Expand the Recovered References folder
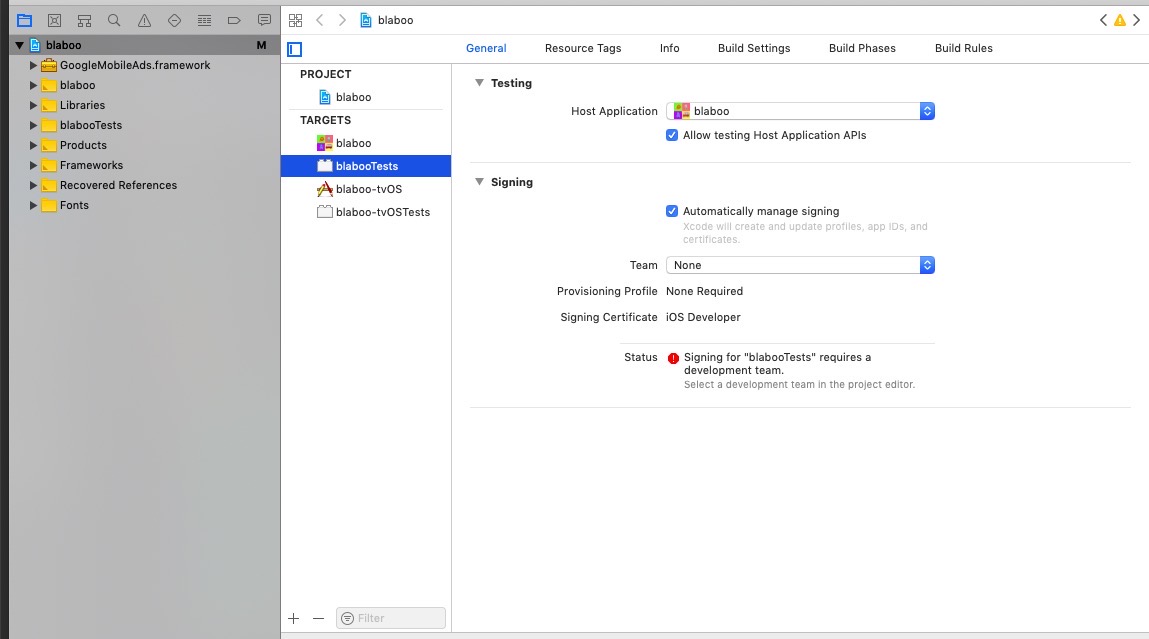The width and height of the screenshot is (1149, 639). point(33,185)
